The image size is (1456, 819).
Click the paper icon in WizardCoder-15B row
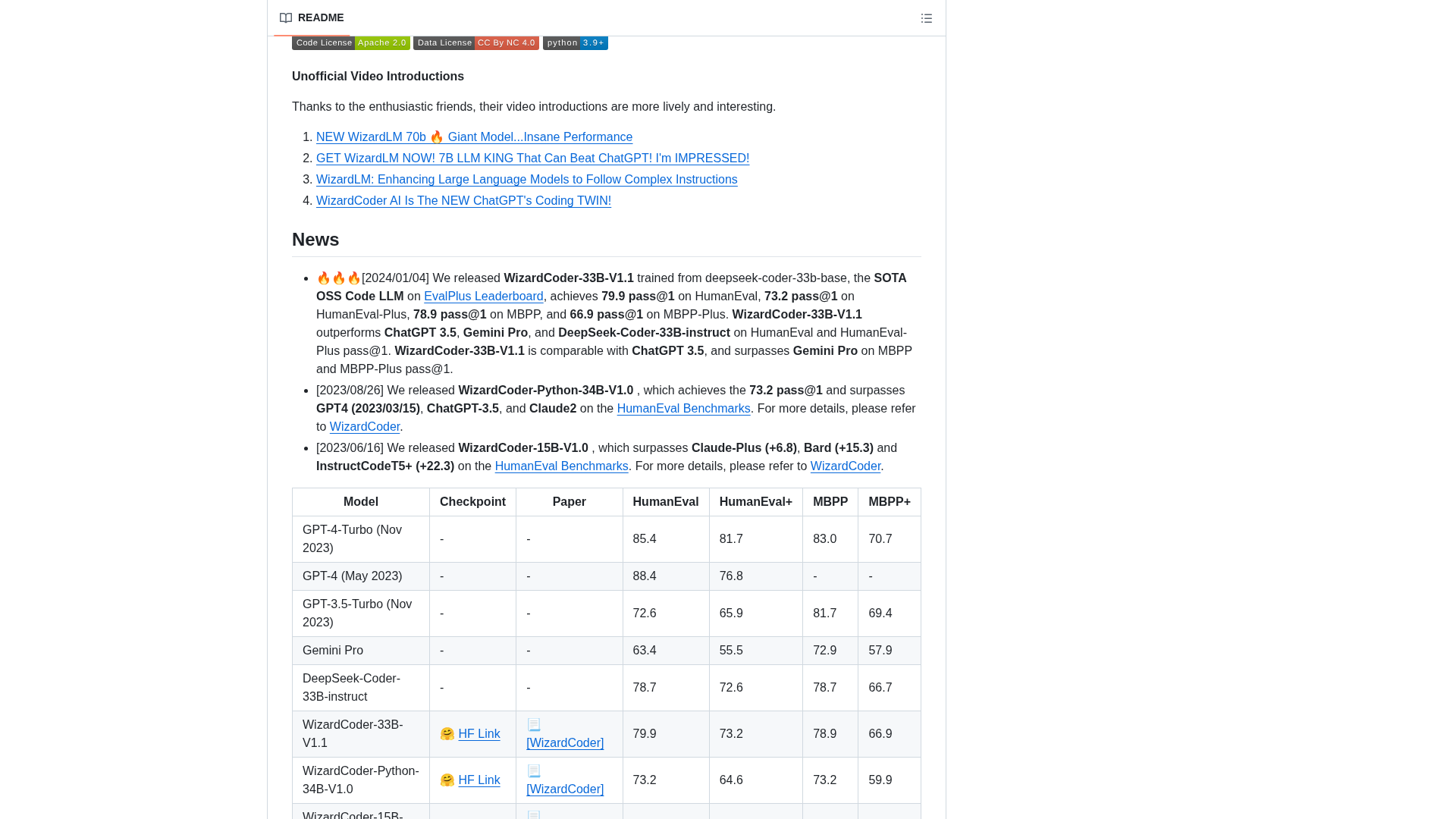tap(534, 815)
